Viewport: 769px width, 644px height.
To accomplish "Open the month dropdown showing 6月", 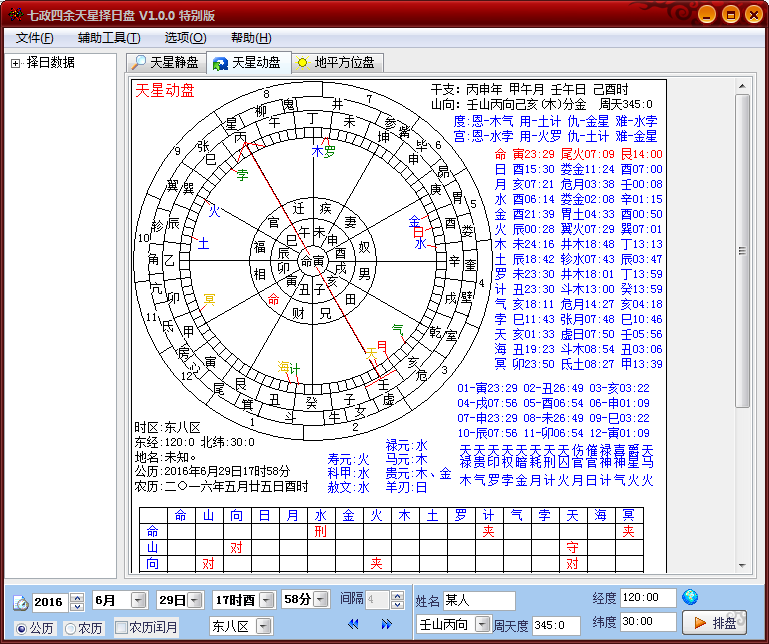I will (139, 599).
